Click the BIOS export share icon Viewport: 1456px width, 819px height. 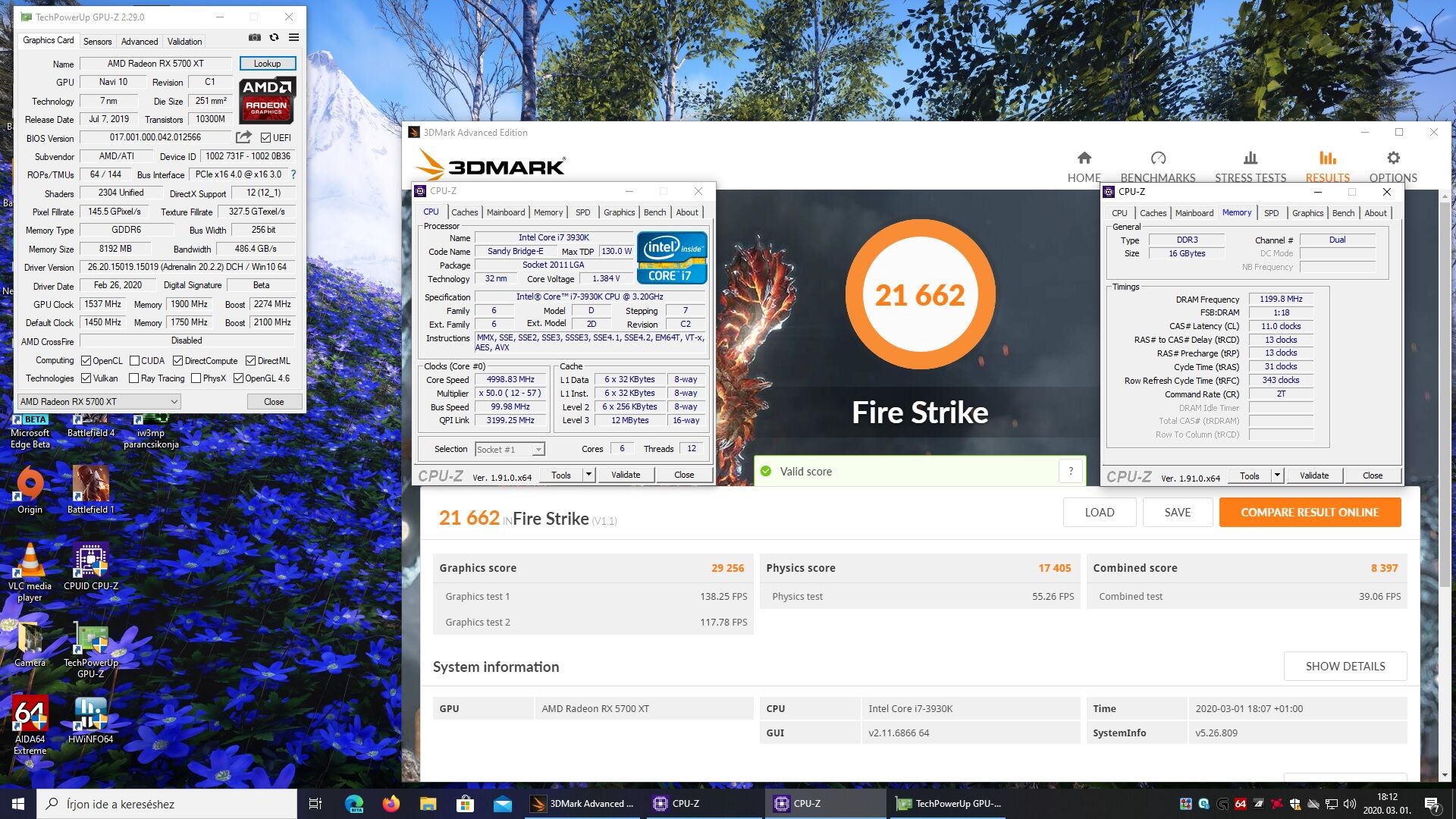243,137
